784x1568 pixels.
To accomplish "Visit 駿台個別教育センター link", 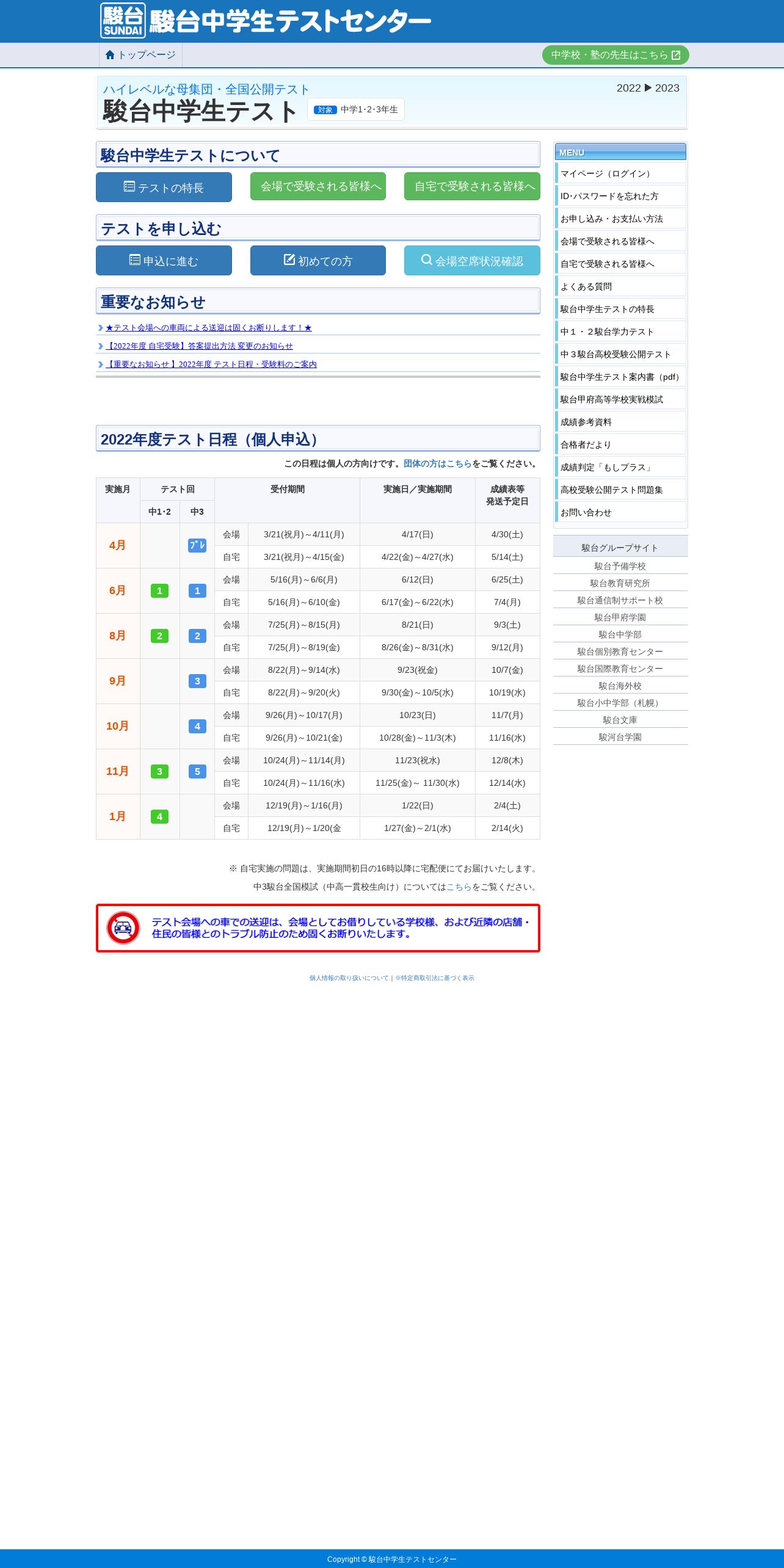I will 620,652.
